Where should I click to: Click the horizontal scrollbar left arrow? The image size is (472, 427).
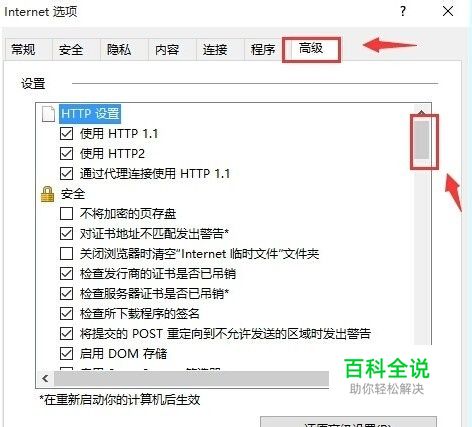(x=45, y=378)
